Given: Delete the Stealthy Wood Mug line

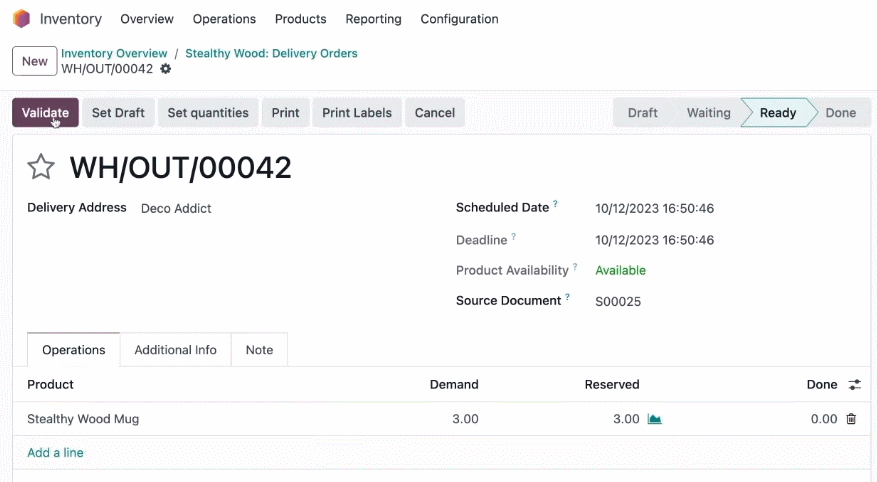Looking at the screenshot, I should click(851, 419).
